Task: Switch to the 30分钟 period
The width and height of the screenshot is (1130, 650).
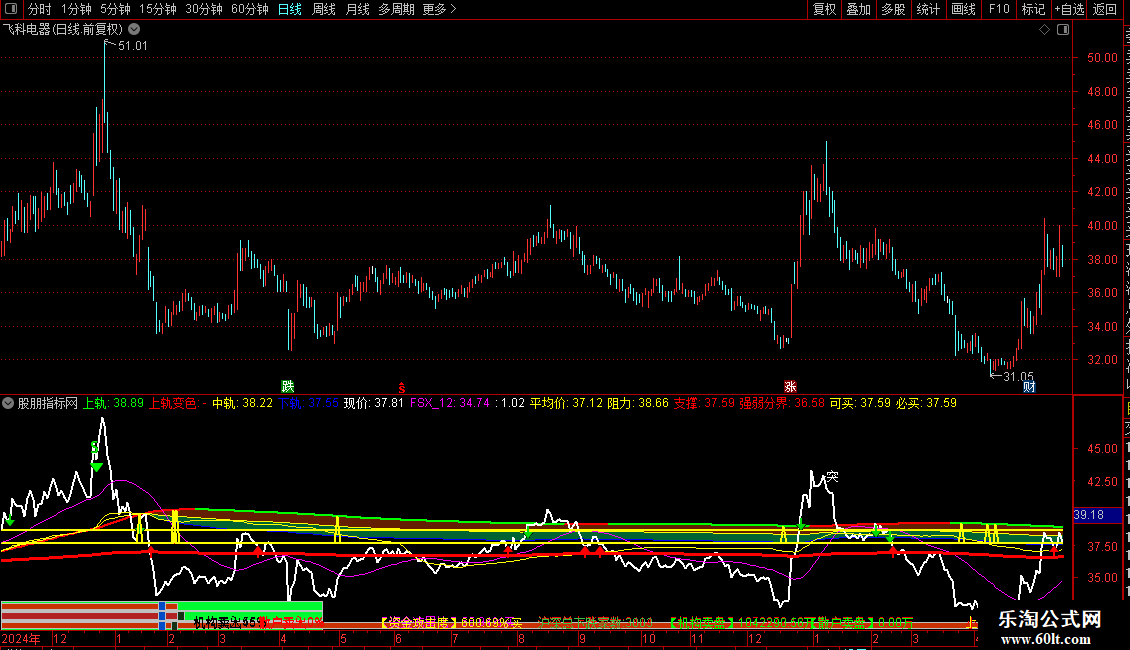Action: 204,9
